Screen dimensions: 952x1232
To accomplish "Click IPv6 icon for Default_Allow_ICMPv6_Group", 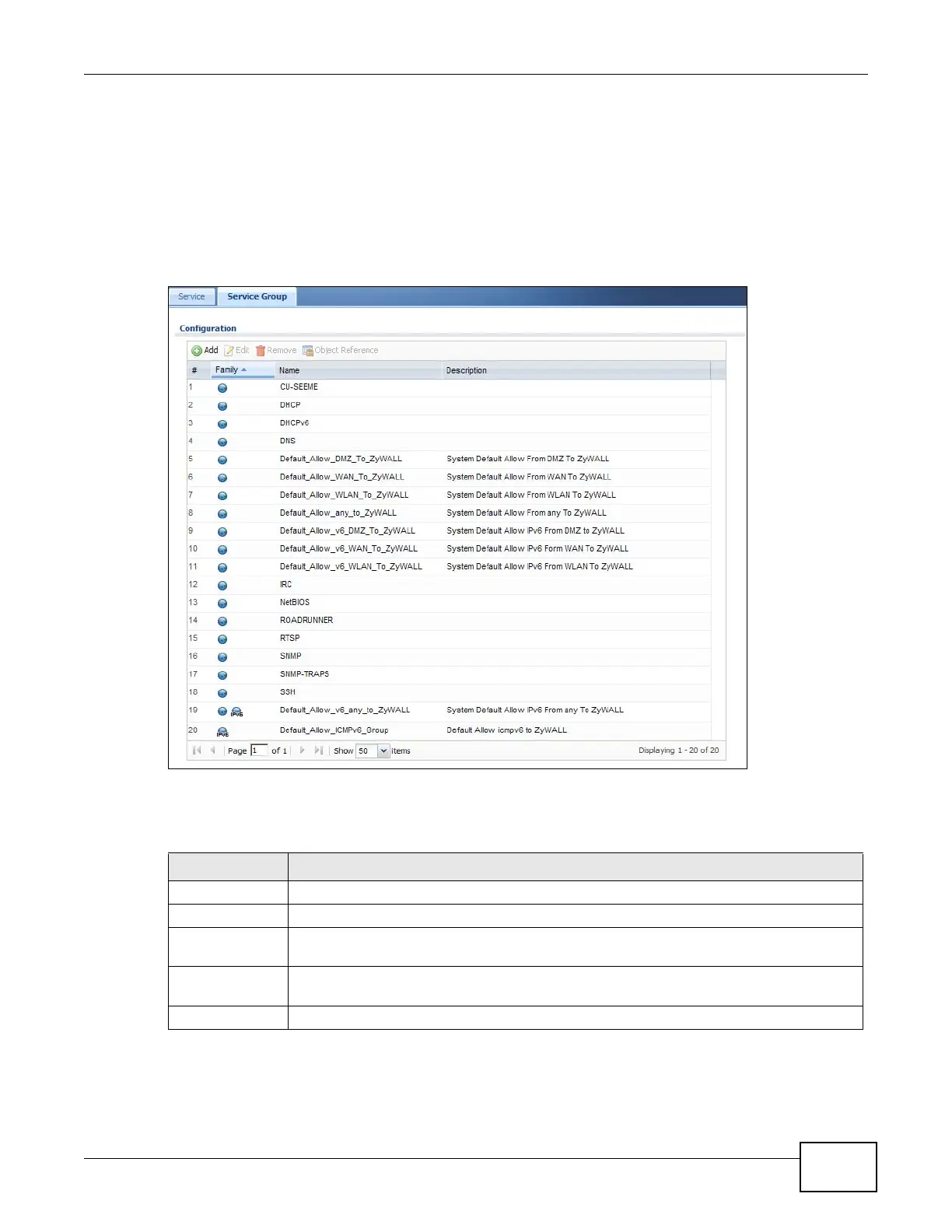I will (x=222, y=732).
